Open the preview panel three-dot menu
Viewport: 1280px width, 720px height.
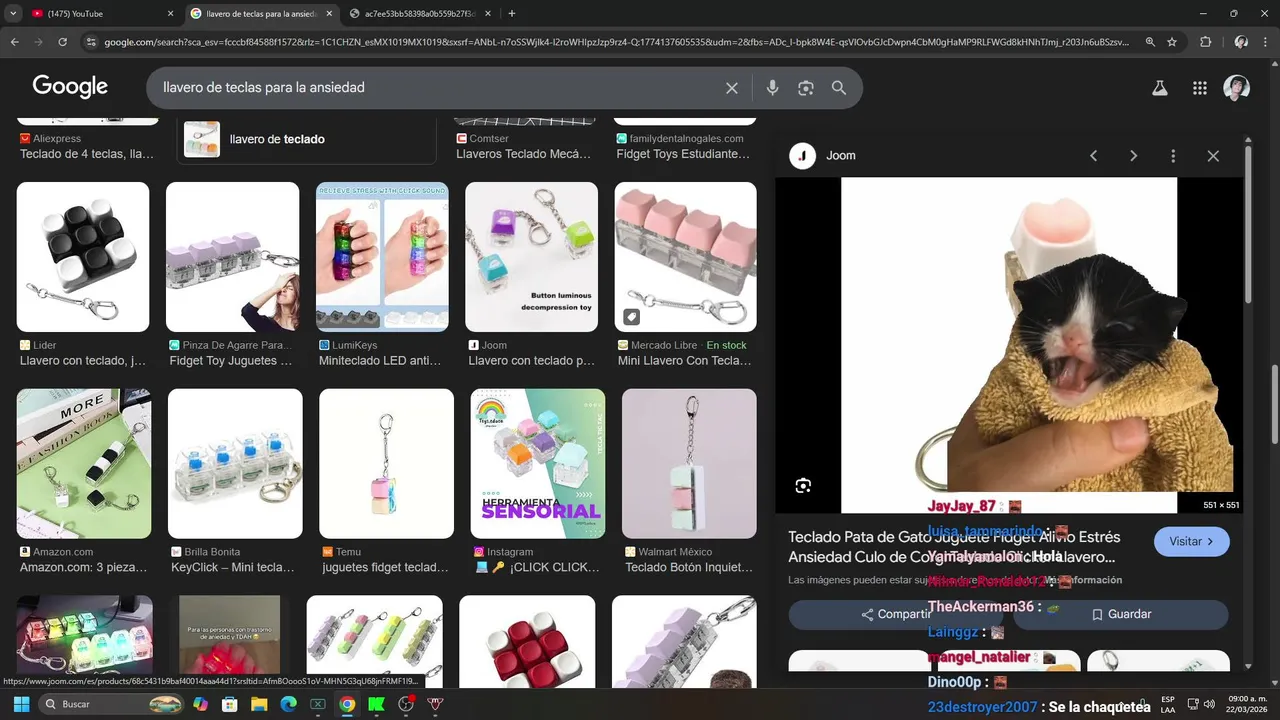click(1173, 156)
